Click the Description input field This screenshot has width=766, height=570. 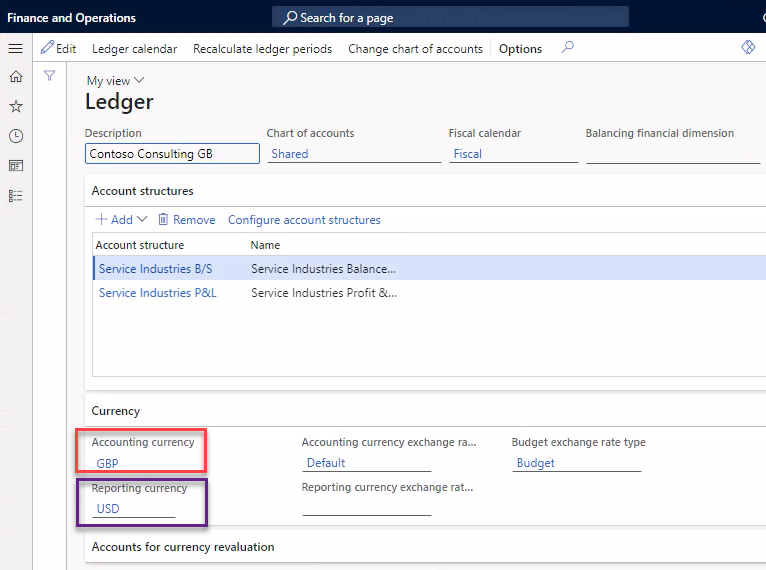click(172, 154)
